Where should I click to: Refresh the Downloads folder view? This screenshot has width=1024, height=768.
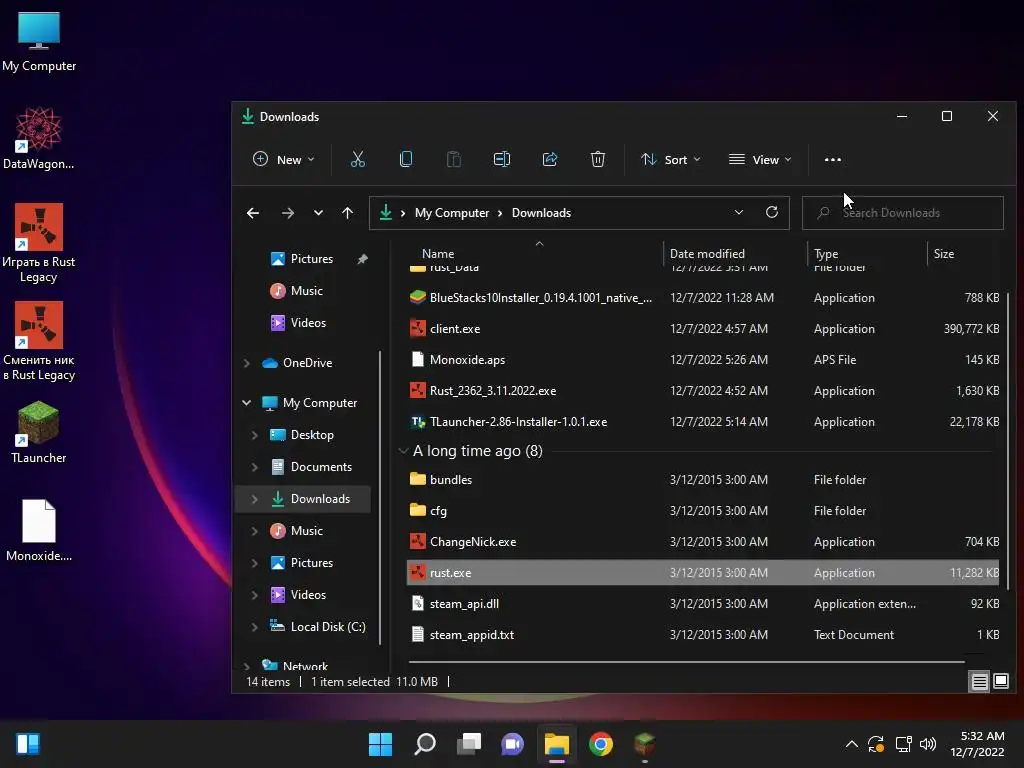coord(772,212)
